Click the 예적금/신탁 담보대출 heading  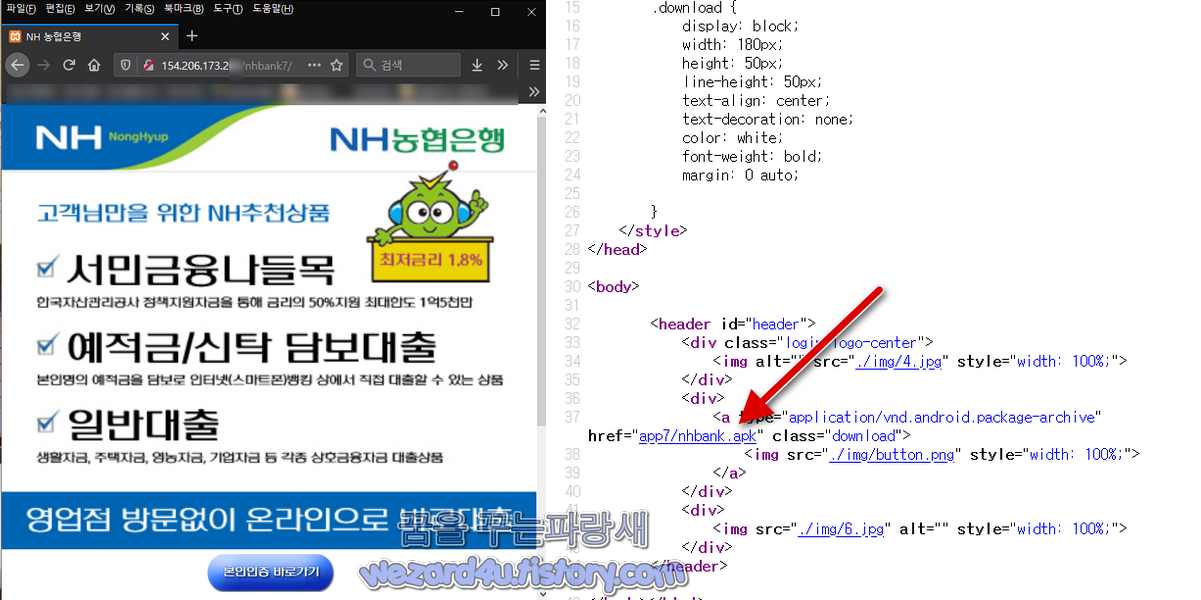pyautogui.click(x=252, y=346)
